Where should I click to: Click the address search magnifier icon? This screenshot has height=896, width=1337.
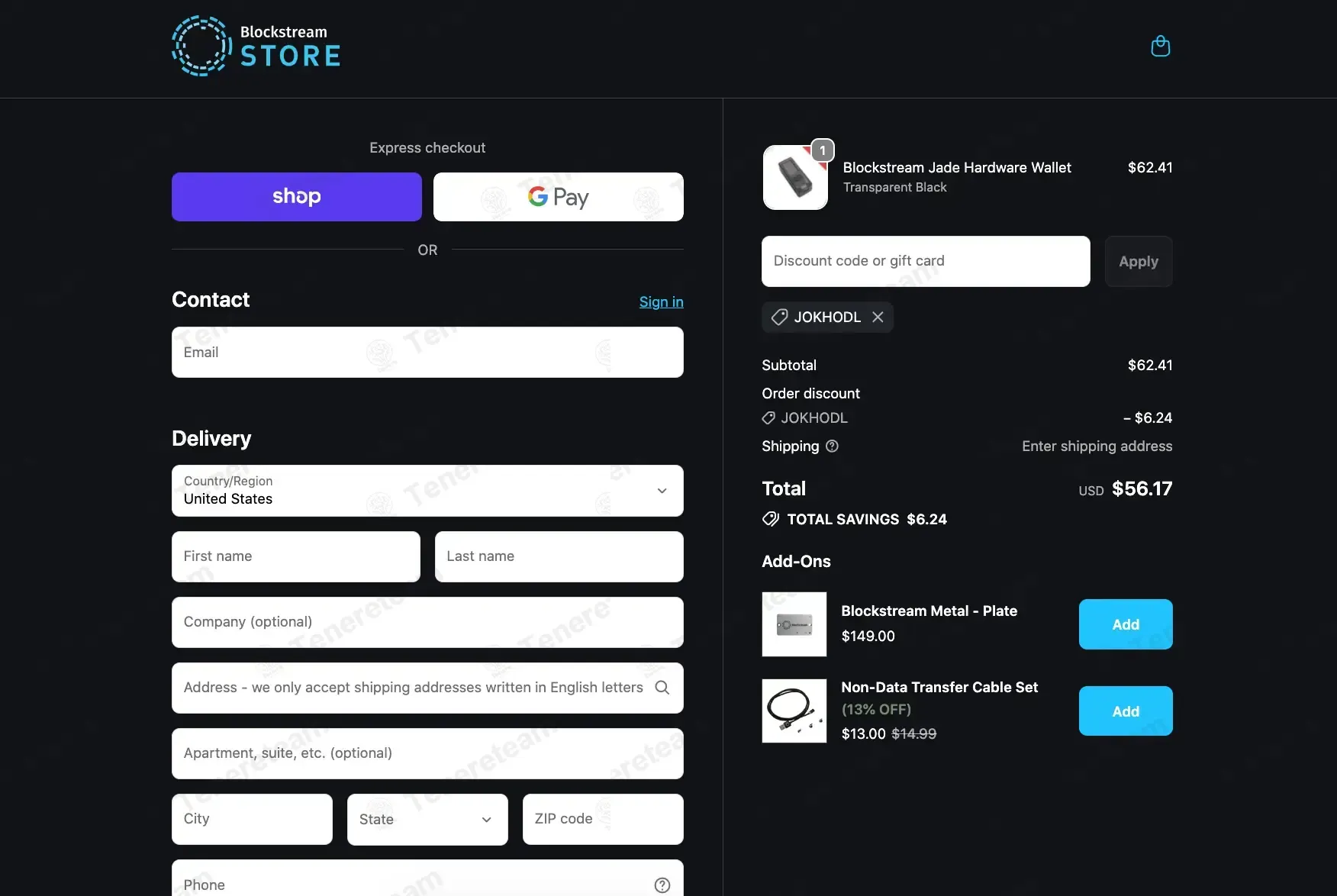coord(662,688)
